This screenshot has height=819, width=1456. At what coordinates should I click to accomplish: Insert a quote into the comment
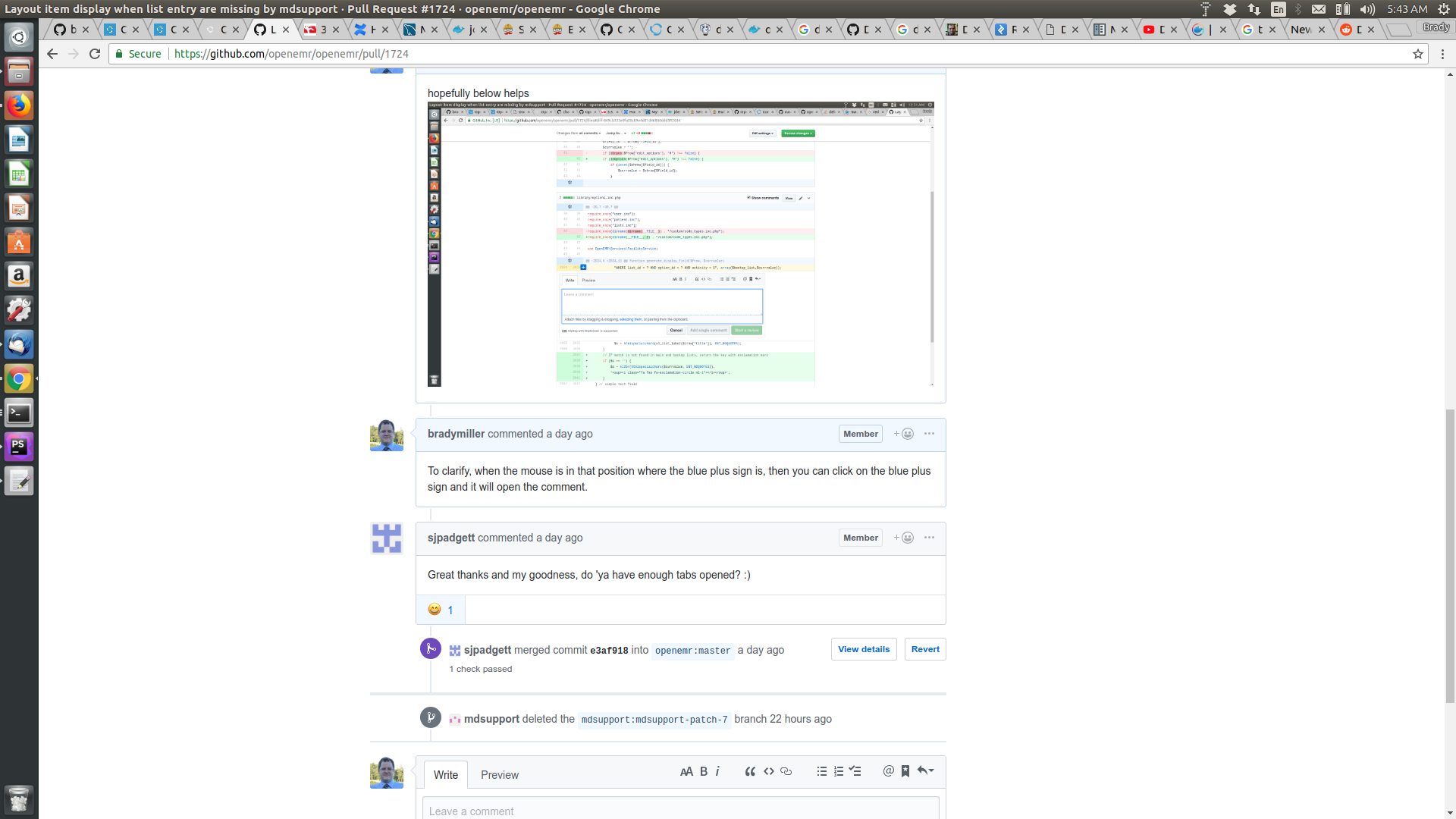point(750,770)
